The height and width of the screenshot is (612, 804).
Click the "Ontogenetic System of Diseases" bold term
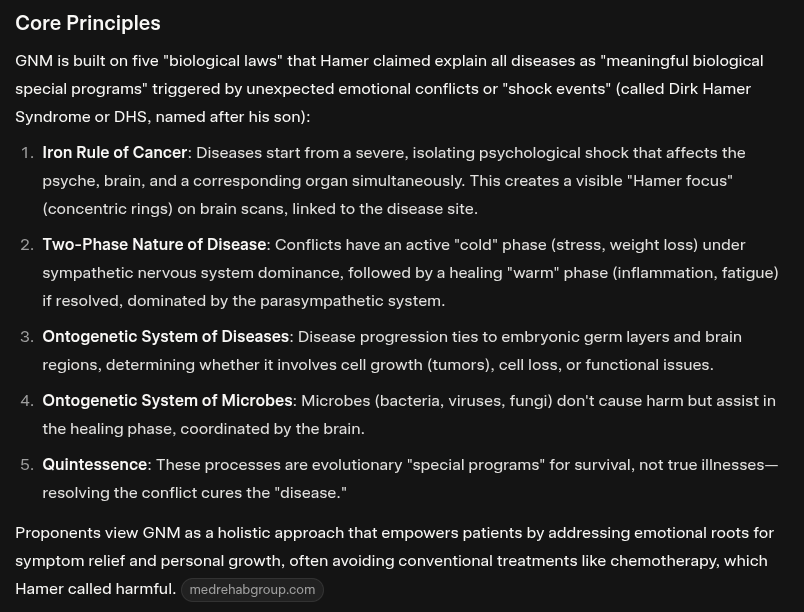click(x=166, y=337)
